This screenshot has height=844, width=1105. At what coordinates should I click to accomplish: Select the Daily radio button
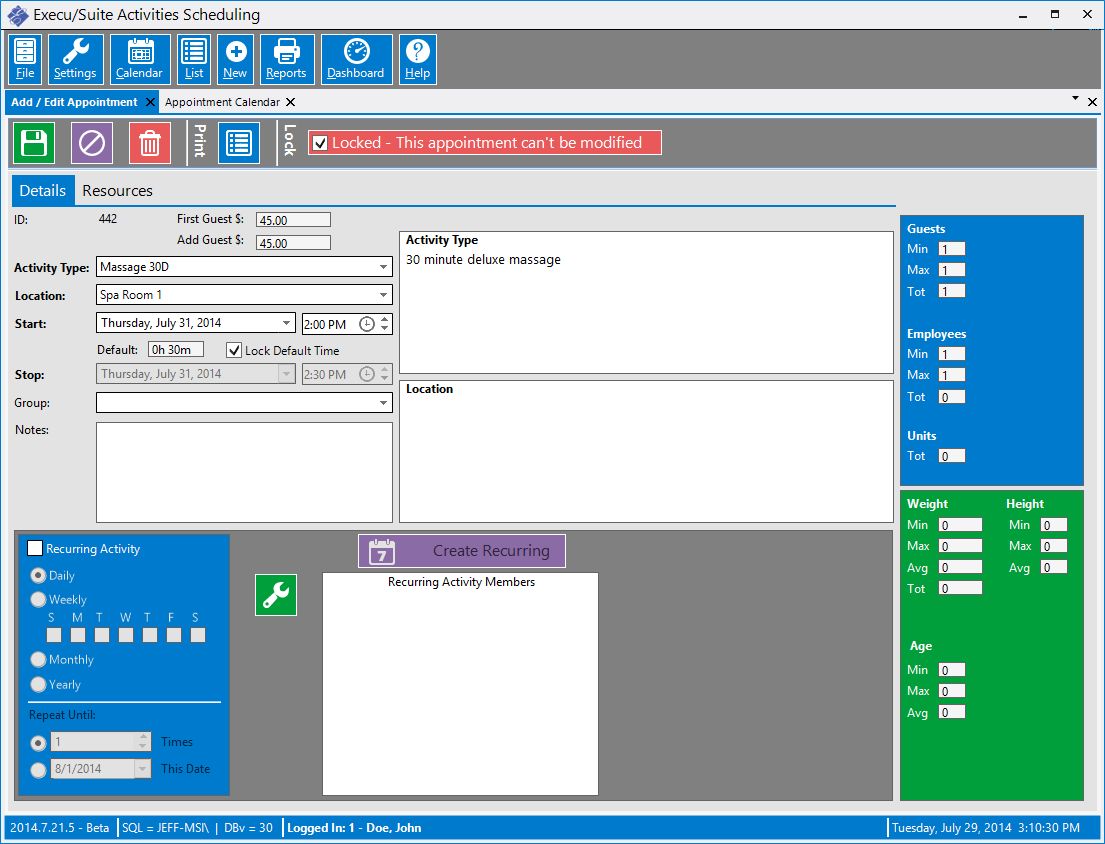[x=38, y=576]
